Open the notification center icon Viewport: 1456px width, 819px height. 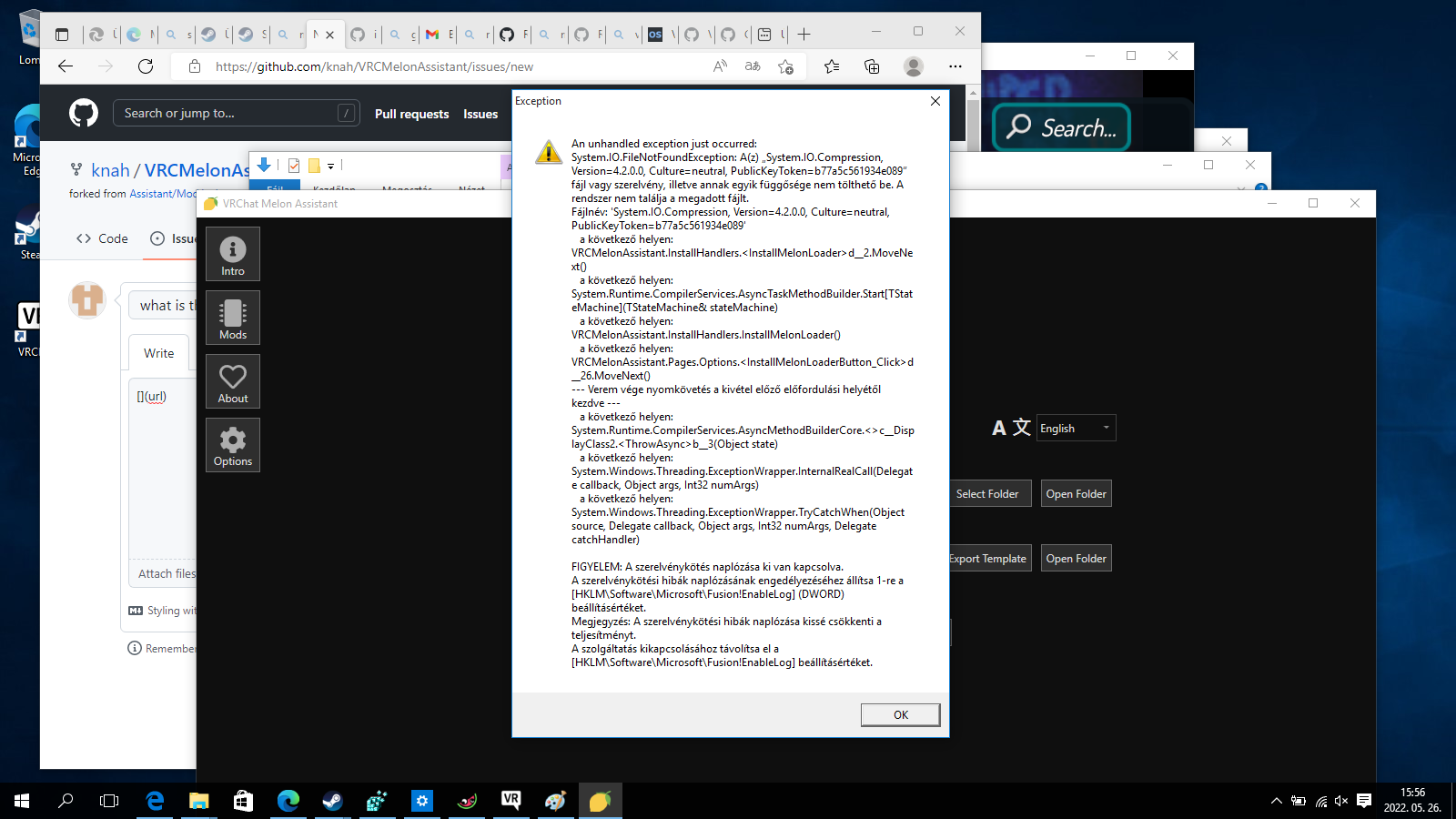[x=1363, y=801]
